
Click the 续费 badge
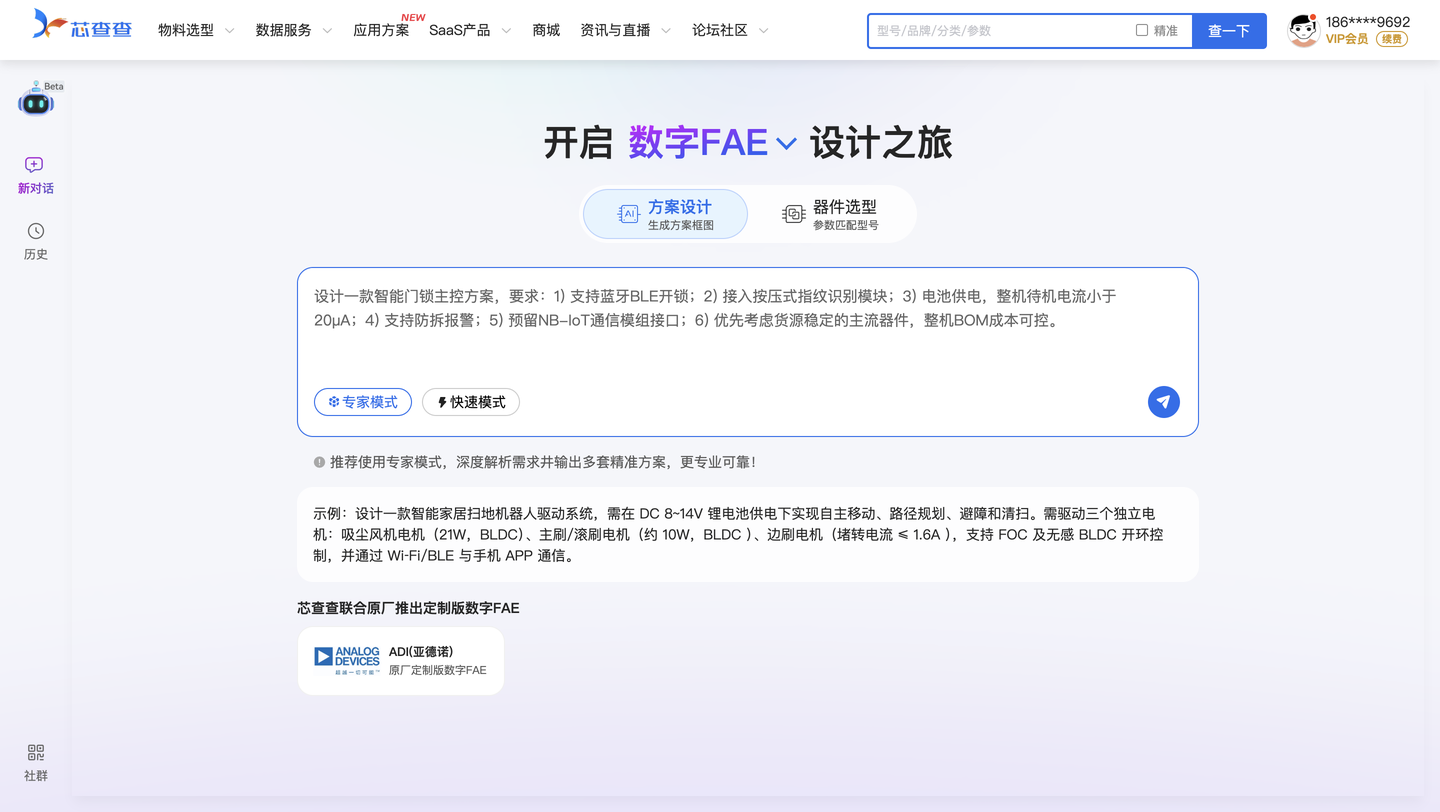click(1391, 39)
